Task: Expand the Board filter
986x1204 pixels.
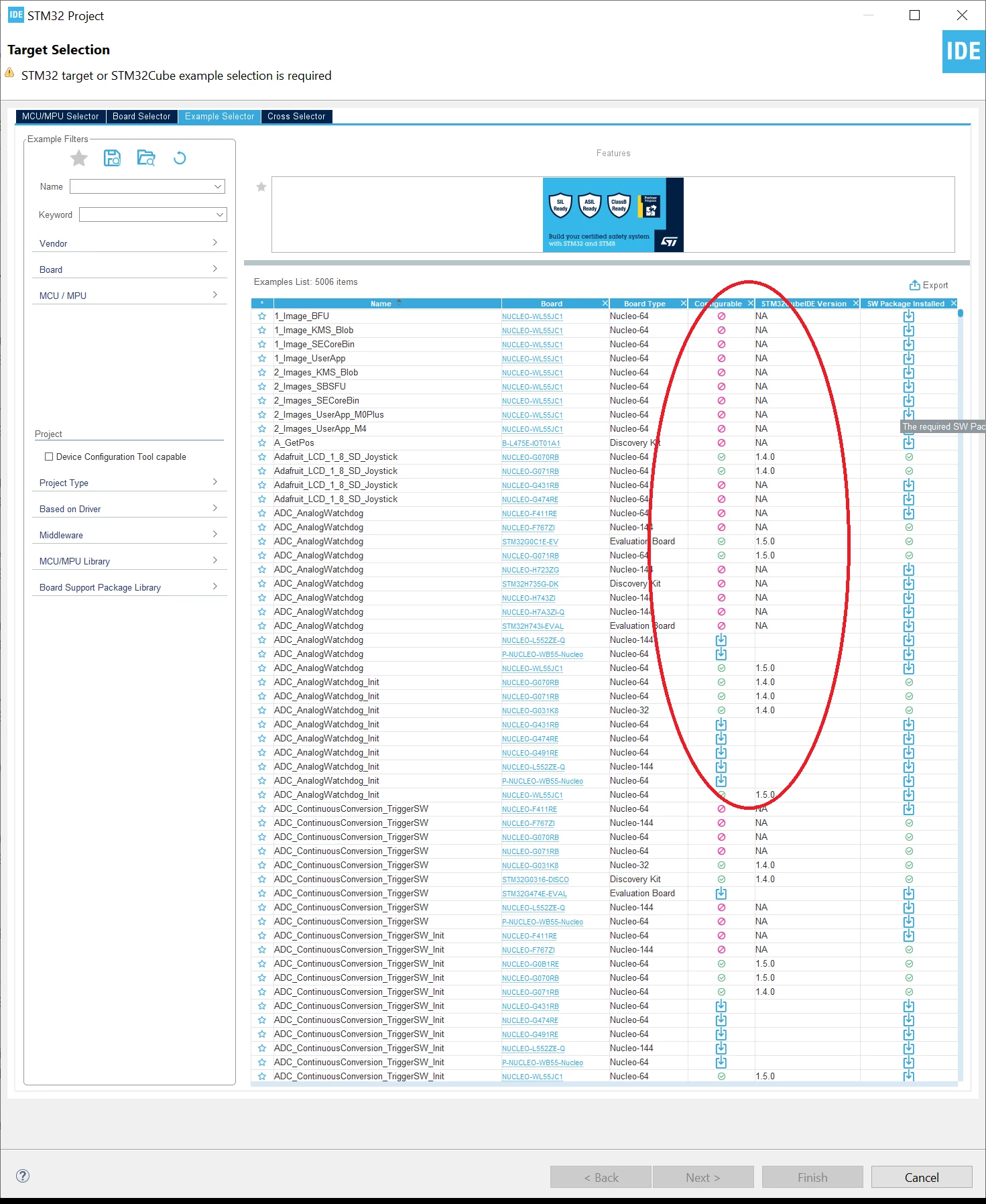Action: point(129,269)
